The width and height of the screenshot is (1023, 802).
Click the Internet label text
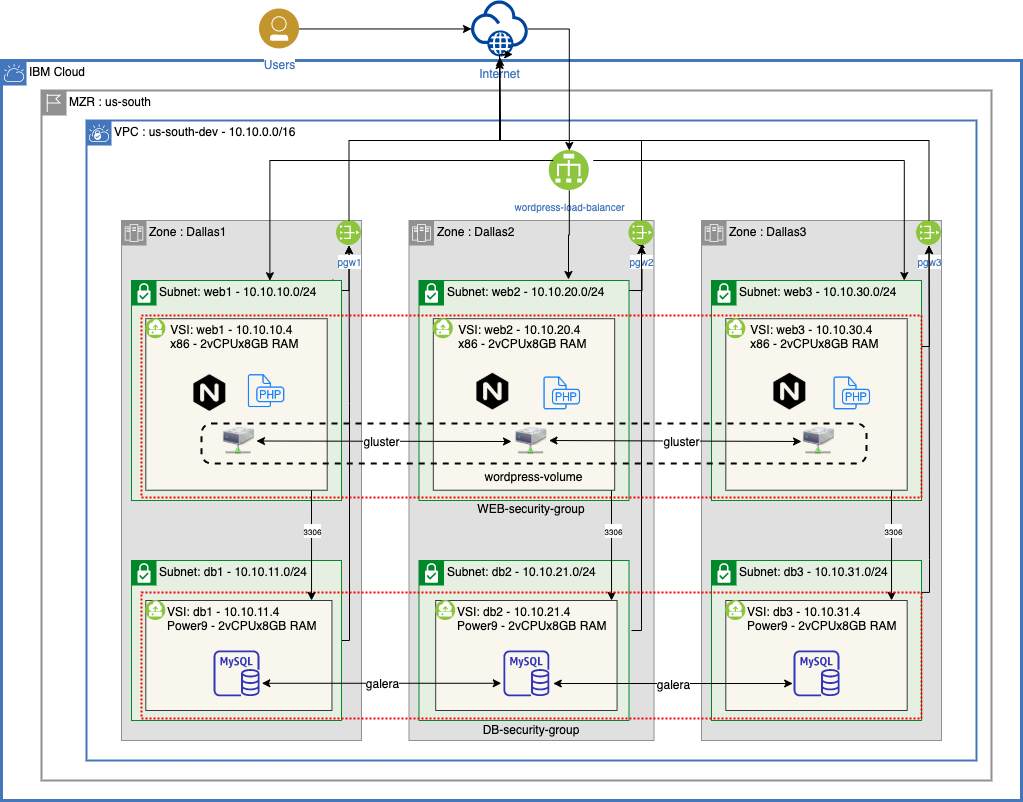pos(500,74)
